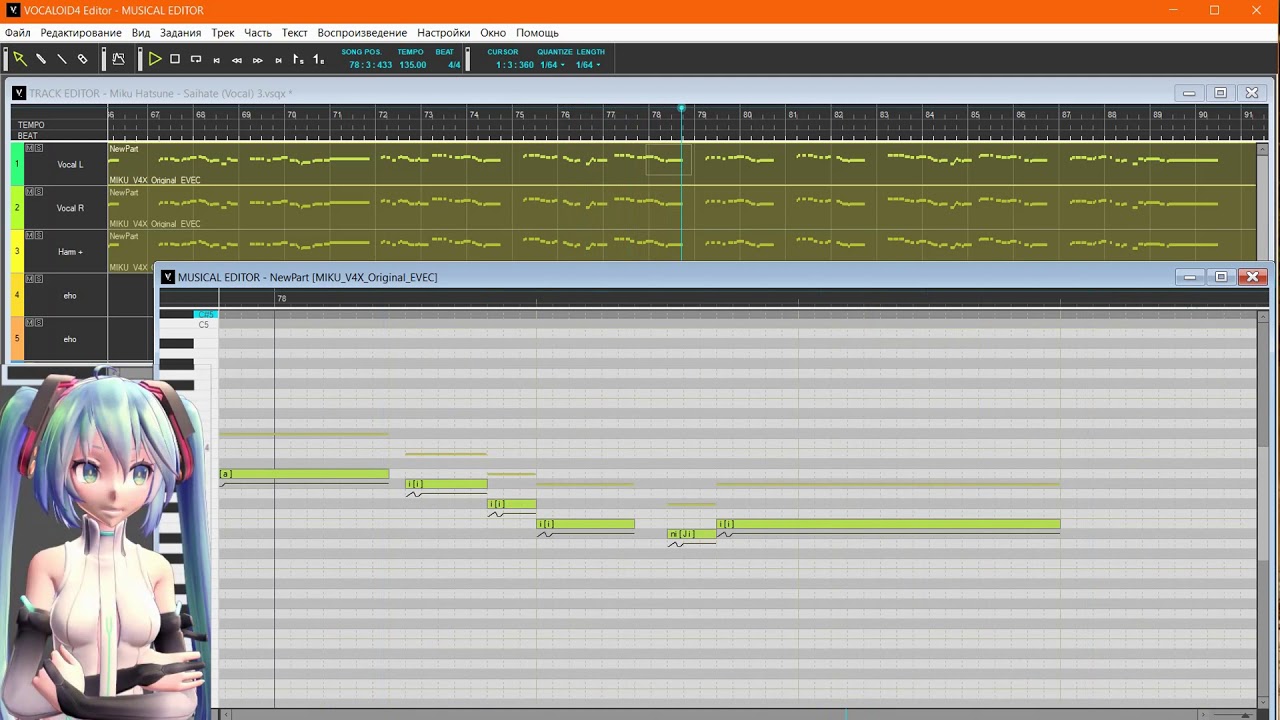
Task: Open the Настройки menu
Action: coord(443,33)
